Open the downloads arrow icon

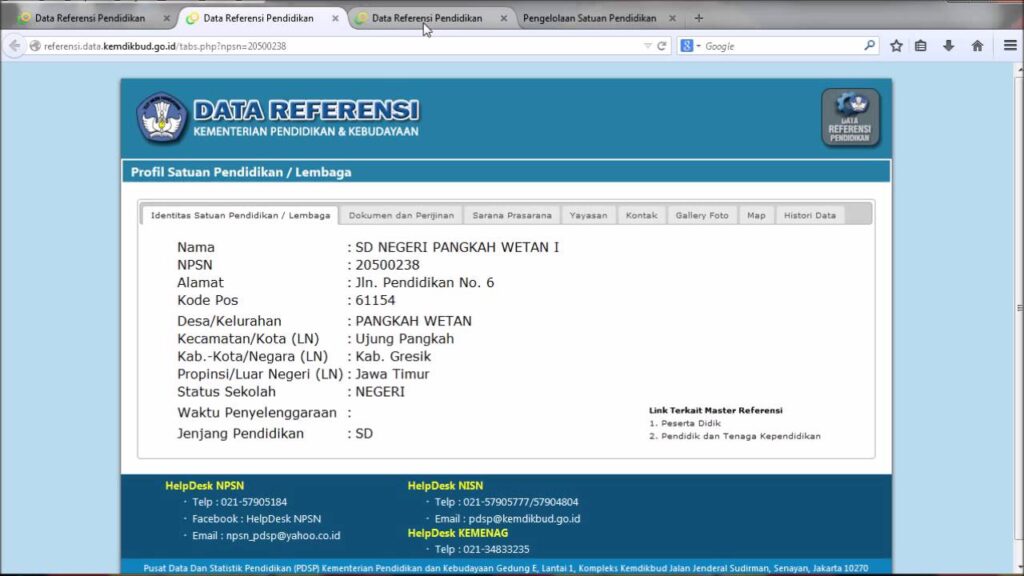point(948,46)
